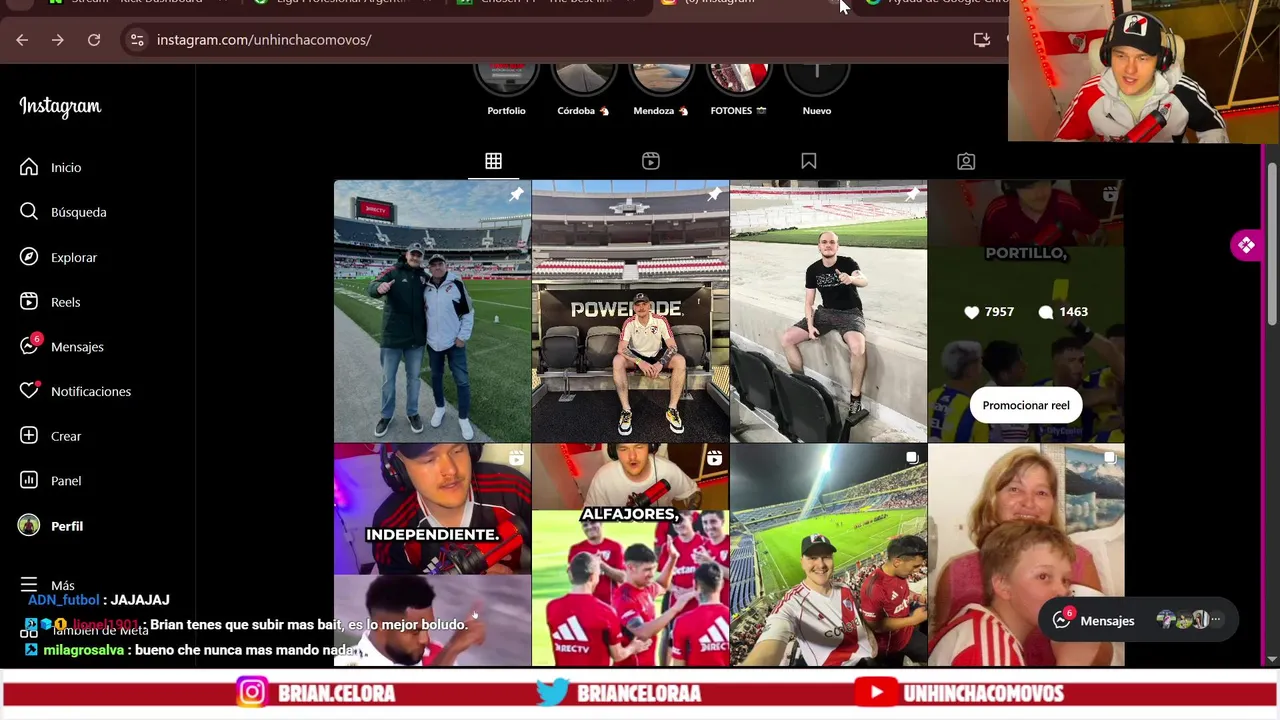Switch to Liga Profesional Argentina tab
The image size is (1280, 720).
[x=340, y=3]
